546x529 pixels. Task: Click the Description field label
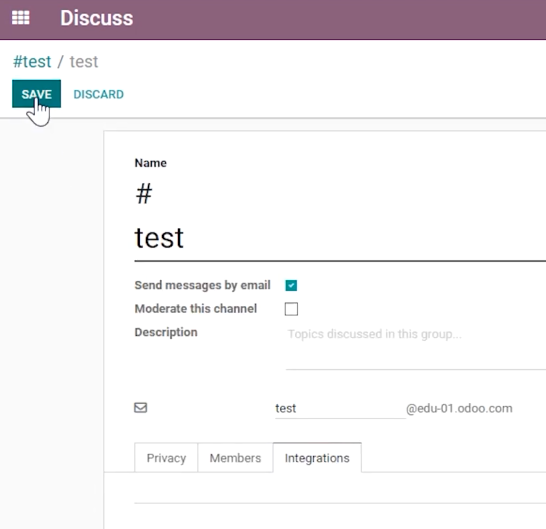(166, 332)
